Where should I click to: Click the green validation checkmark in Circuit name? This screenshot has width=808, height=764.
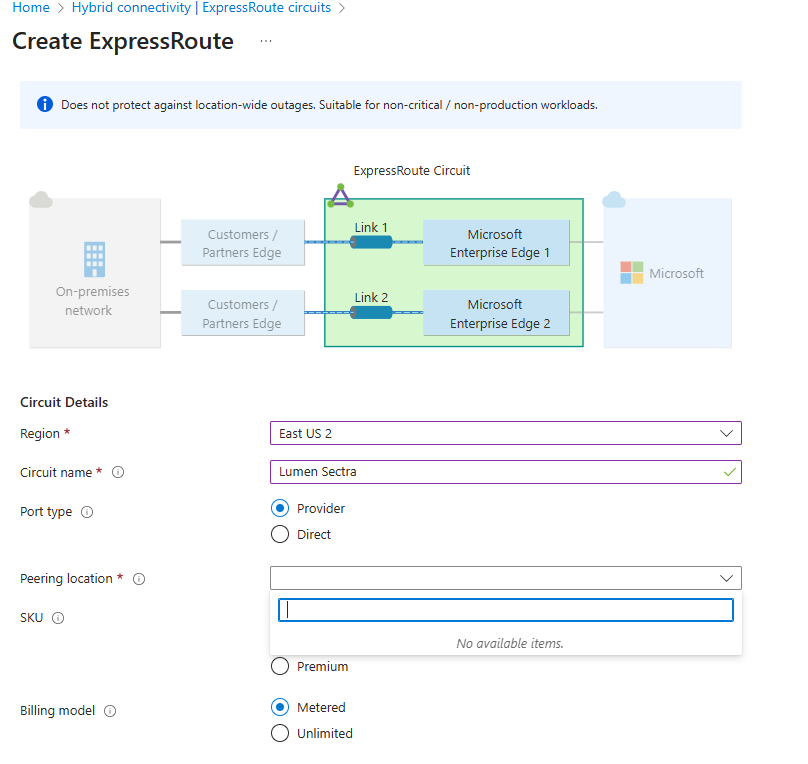[x=729, y=472]
